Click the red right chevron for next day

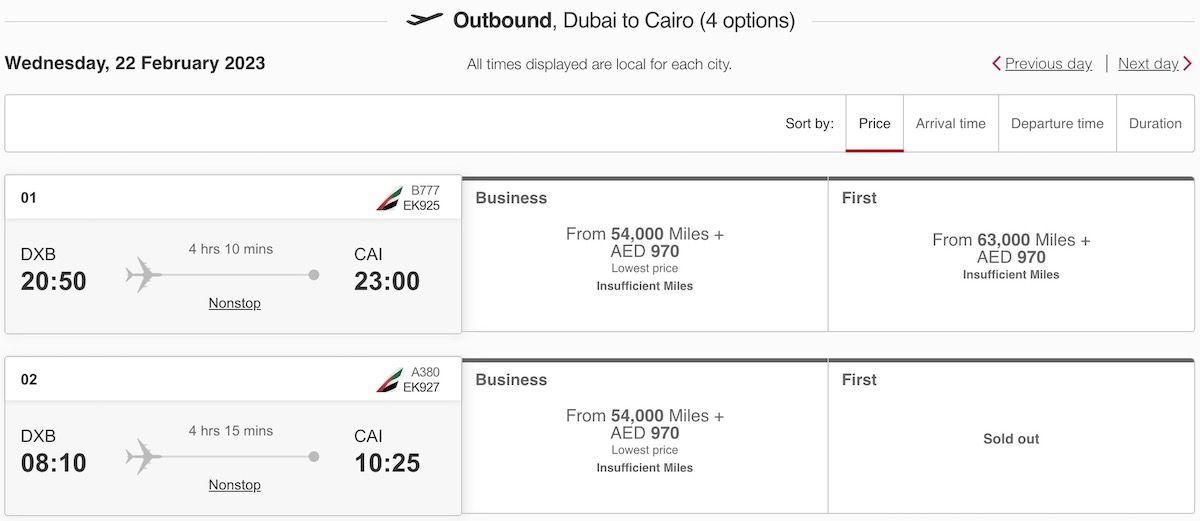click(x=1187, y=63)
